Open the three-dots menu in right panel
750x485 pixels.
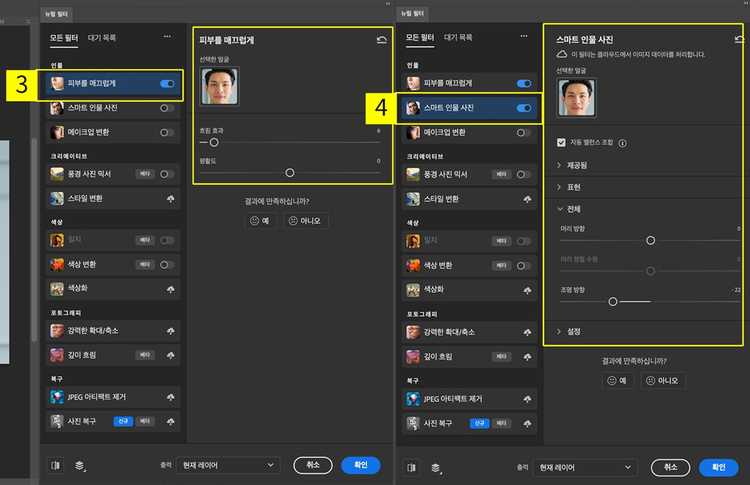click(524, 36)
